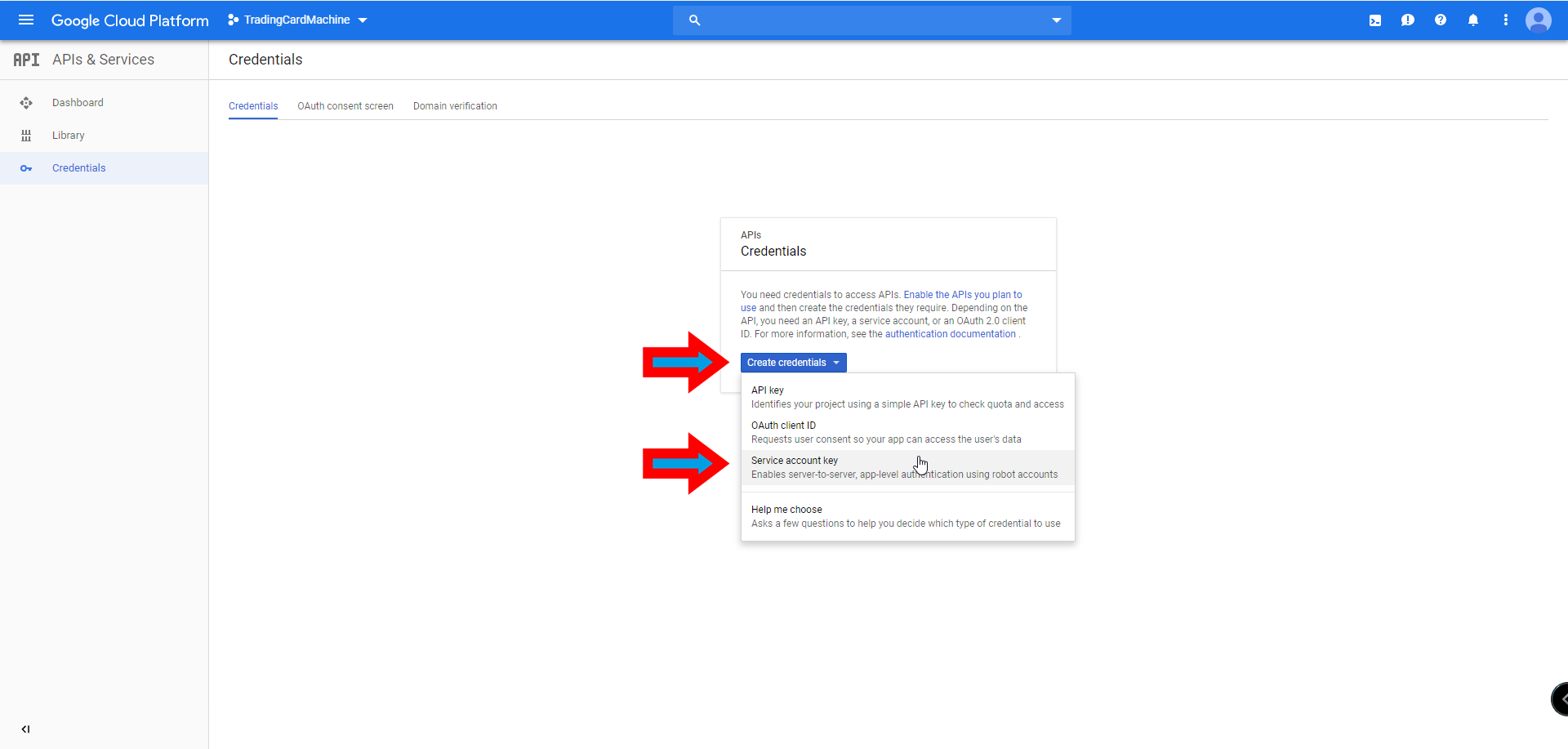Screen dimensions: 1568x749
Task: Open the hamburger navigation menu
Action: (x=26, y=20)
